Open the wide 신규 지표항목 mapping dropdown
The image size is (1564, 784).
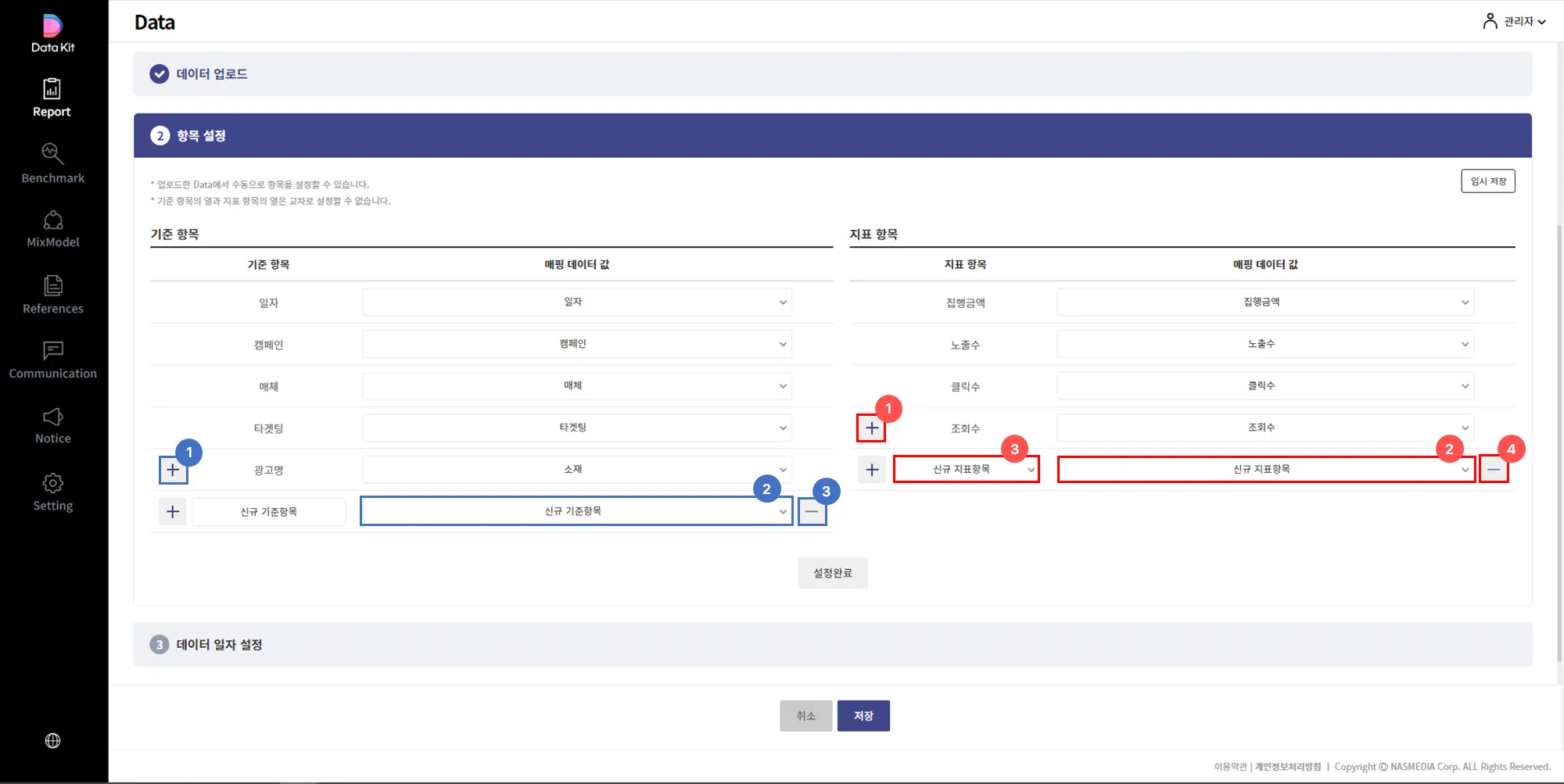pos(1266,470)
